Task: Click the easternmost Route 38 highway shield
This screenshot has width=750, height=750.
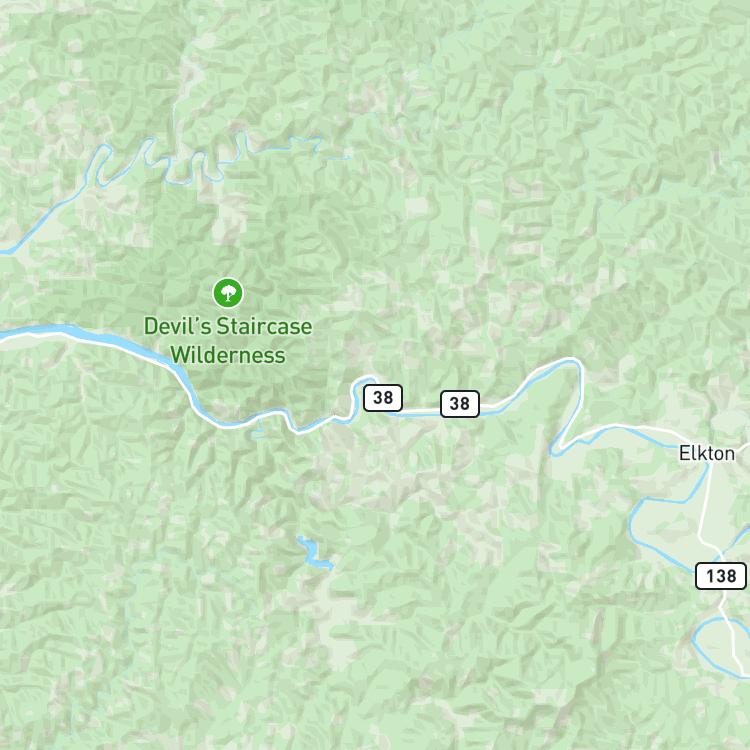Action: coord(460,404)
